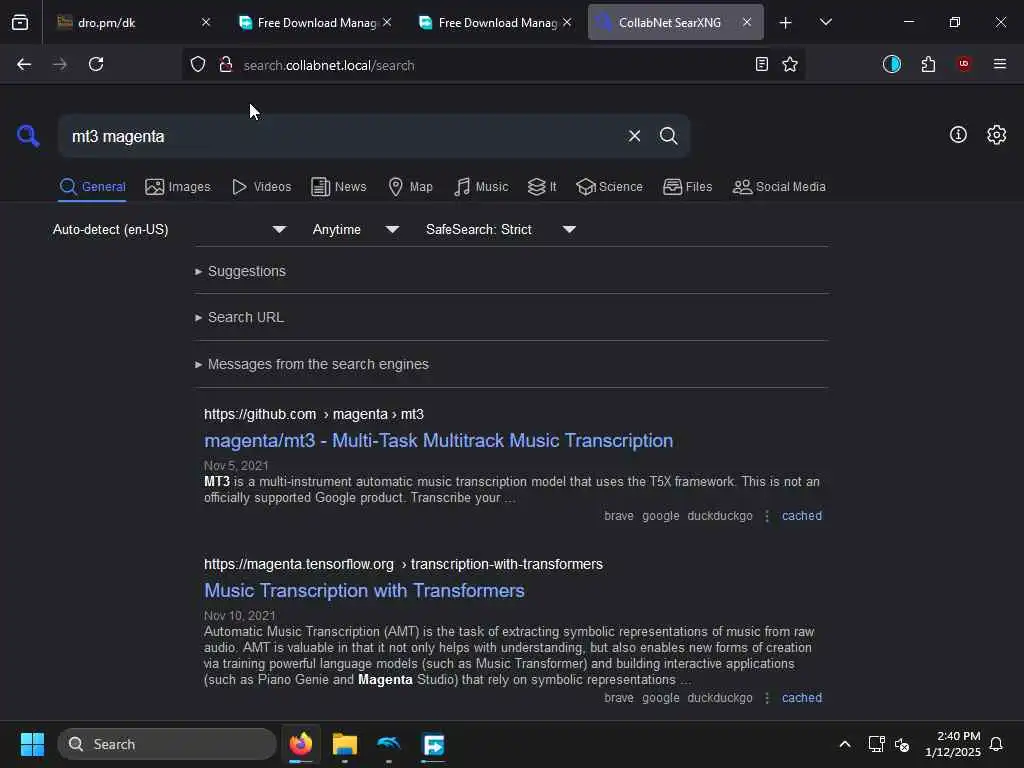Open the list all tabs chevron
The height and width of the screenshot is (768, 1024).
(x=825, y=23)
